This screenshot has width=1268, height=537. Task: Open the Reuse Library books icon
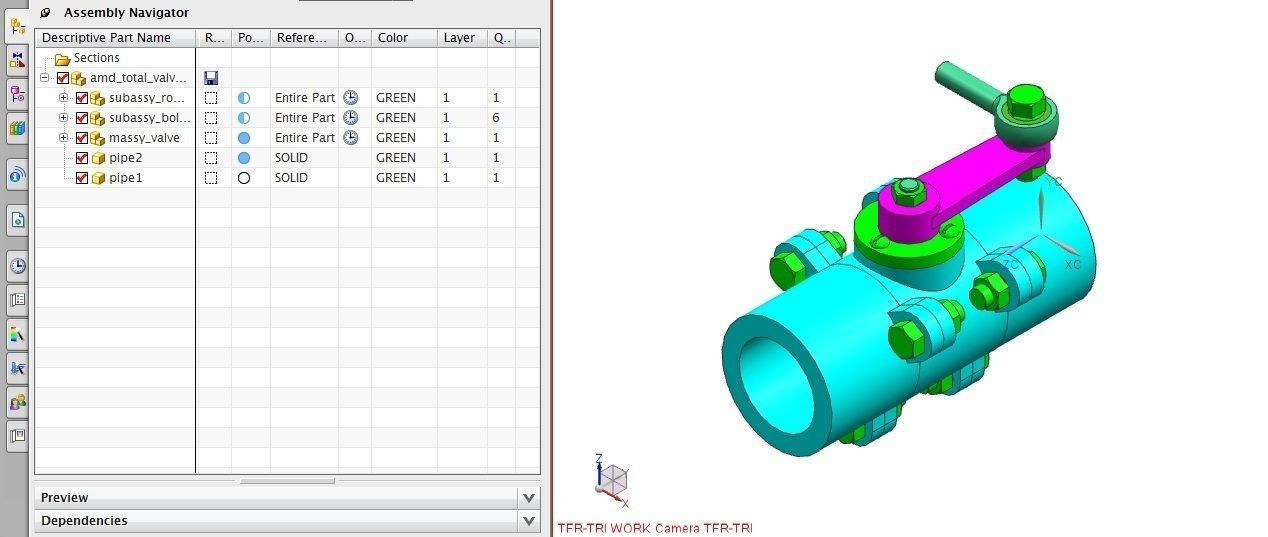(x=17, y=128)
